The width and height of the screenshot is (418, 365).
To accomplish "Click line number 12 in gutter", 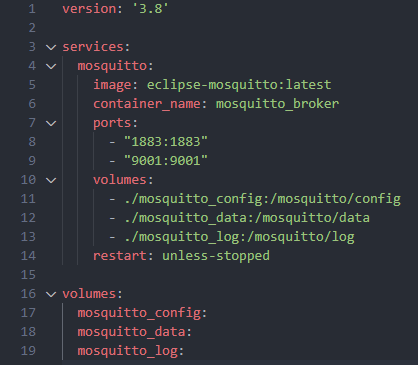I will (28, 218).
